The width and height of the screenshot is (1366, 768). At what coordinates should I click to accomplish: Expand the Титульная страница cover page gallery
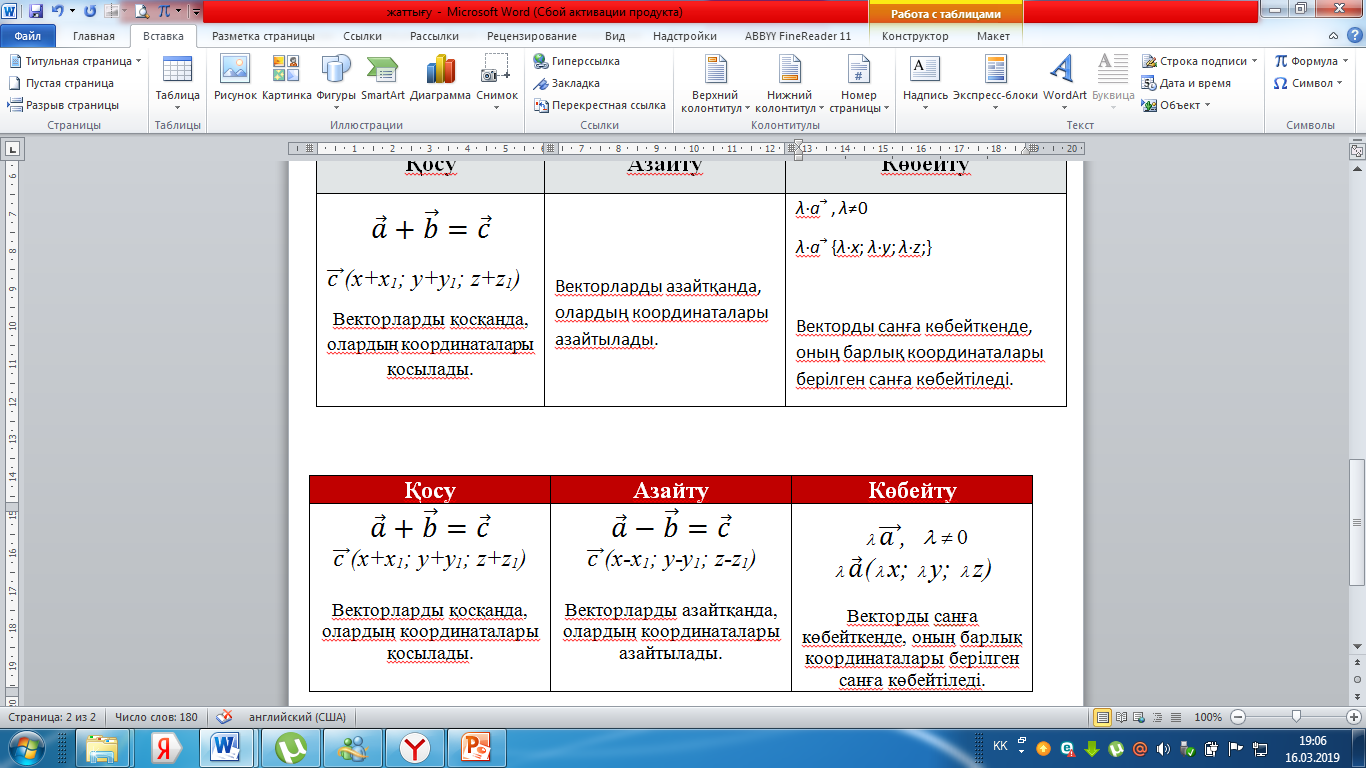(x=75, y=61)
